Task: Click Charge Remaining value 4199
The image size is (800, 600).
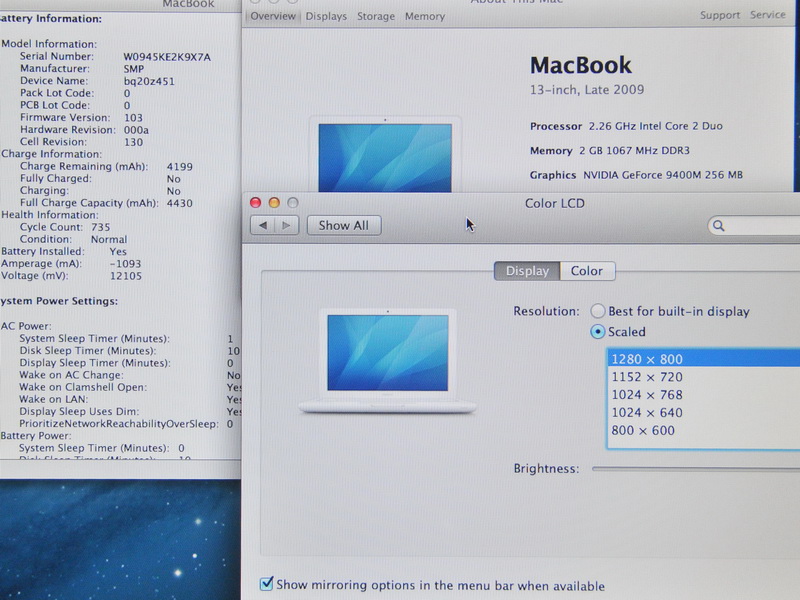Action: 180,166
